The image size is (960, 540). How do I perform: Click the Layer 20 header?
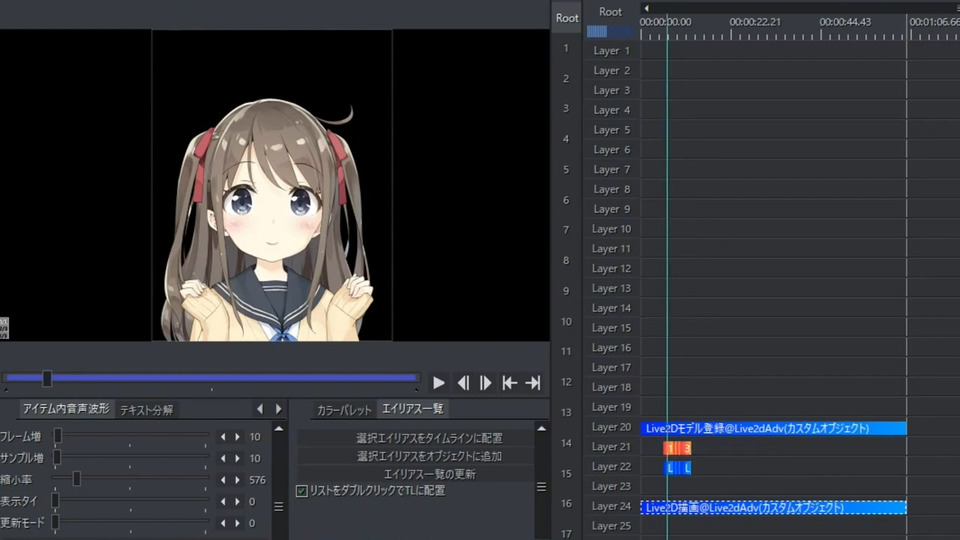coord(612,427)
